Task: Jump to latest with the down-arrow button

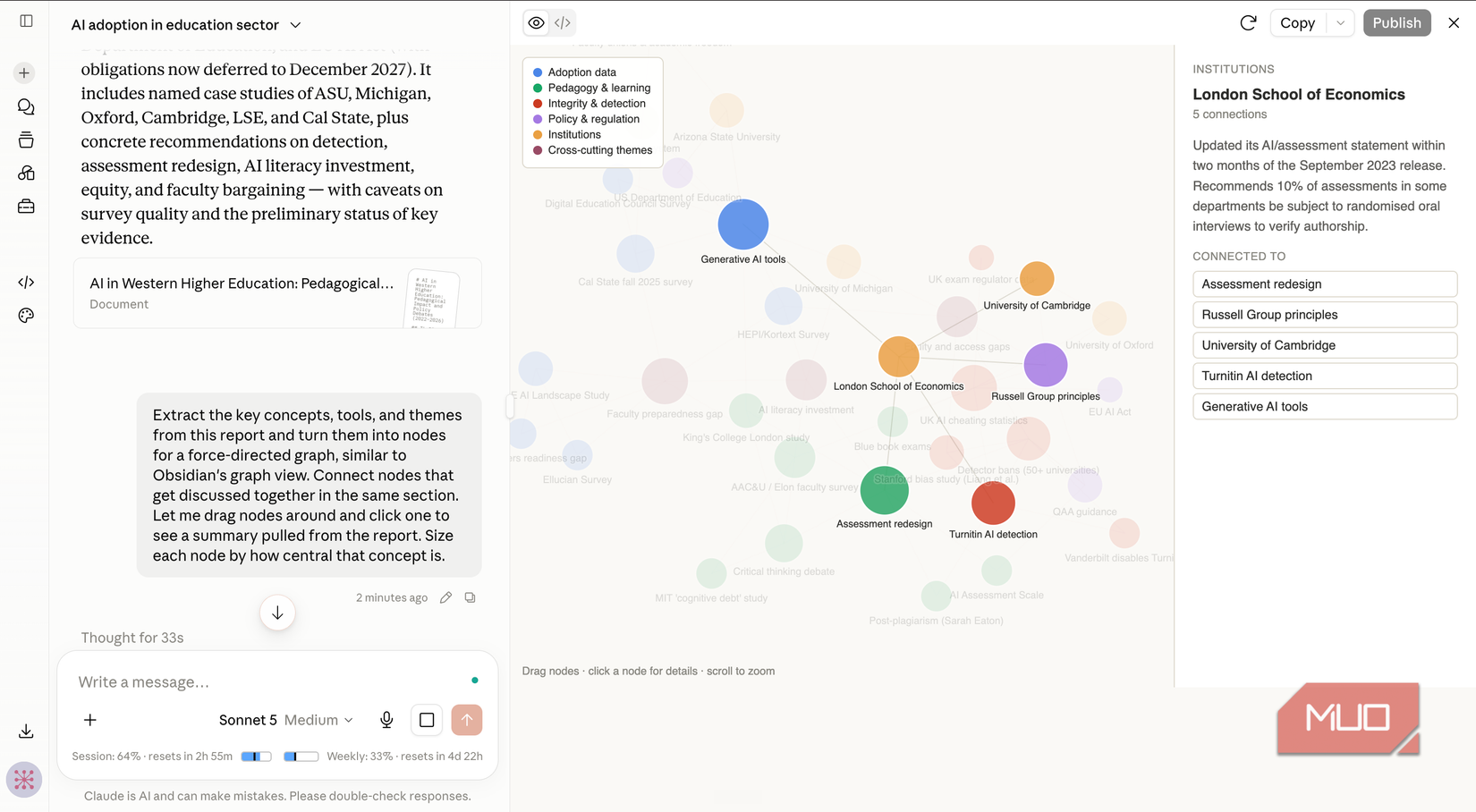Action: click(x=277, y=613)
